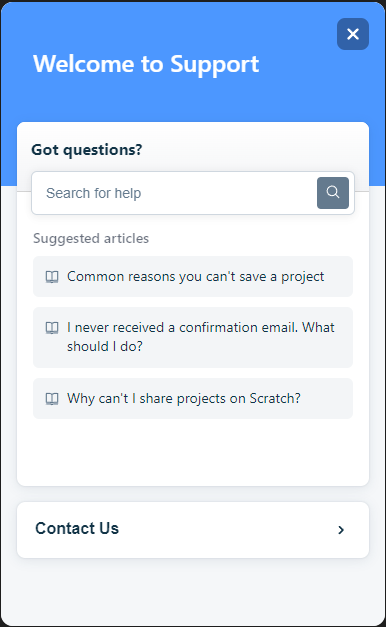Click the book icon beside the share projects article
The image size is (386, 627).
tap(52, 399)
